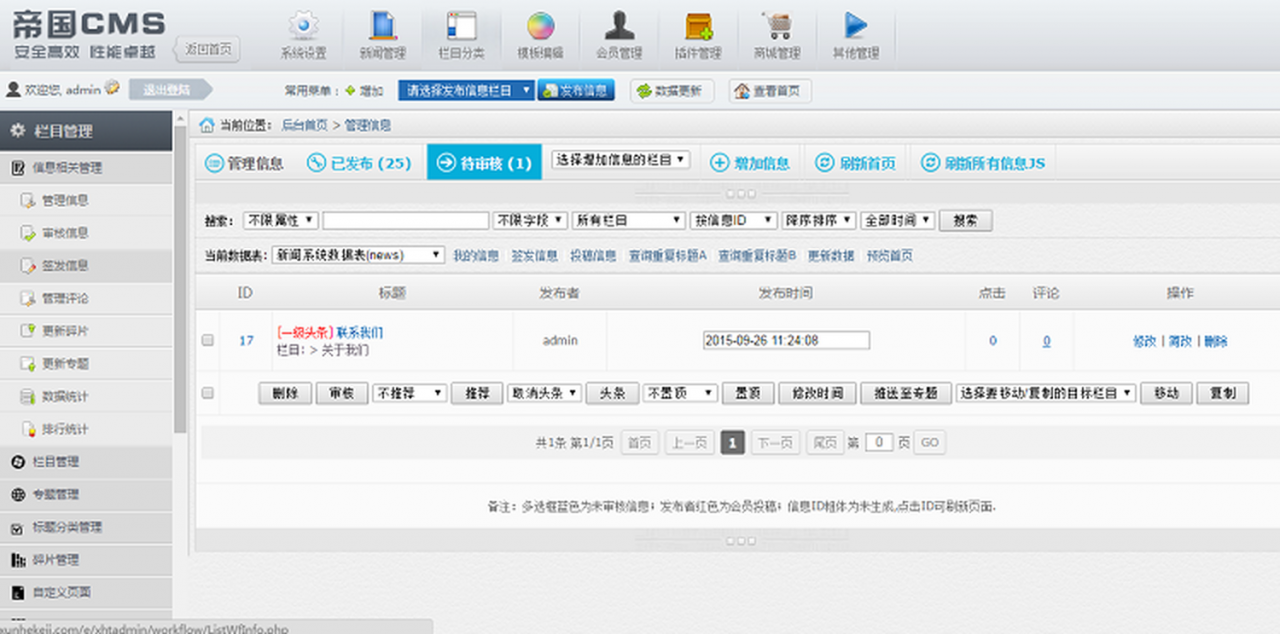
Task: Click the 删除 link in row 17
Action: pyautogui.click(x=1216, y=341)
